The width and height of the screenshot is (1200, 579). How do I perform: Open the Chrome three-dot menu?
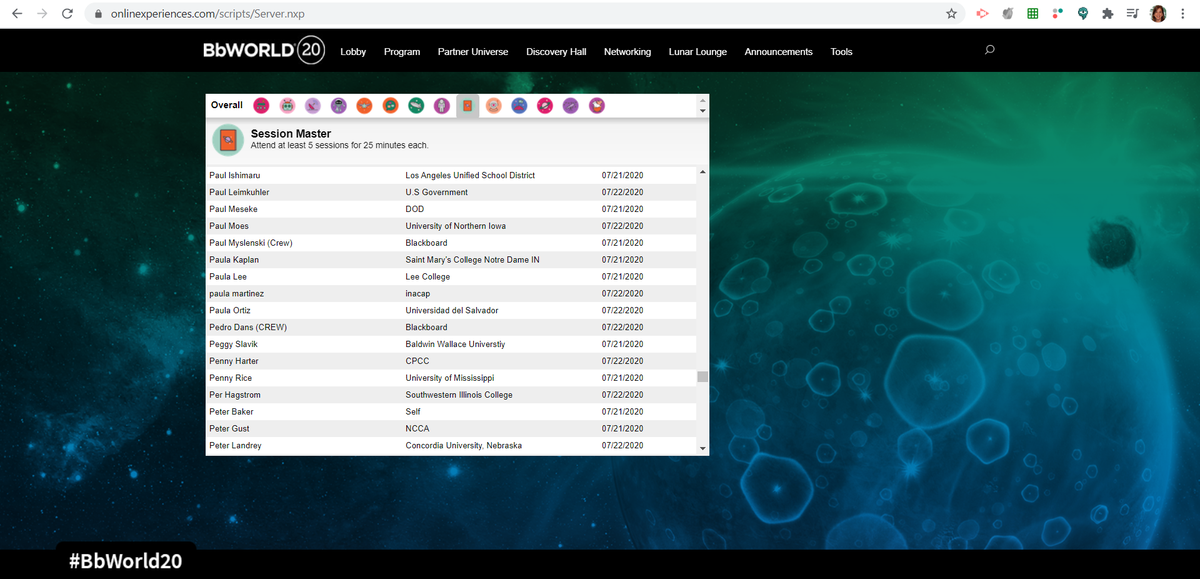click(1182, 14)
